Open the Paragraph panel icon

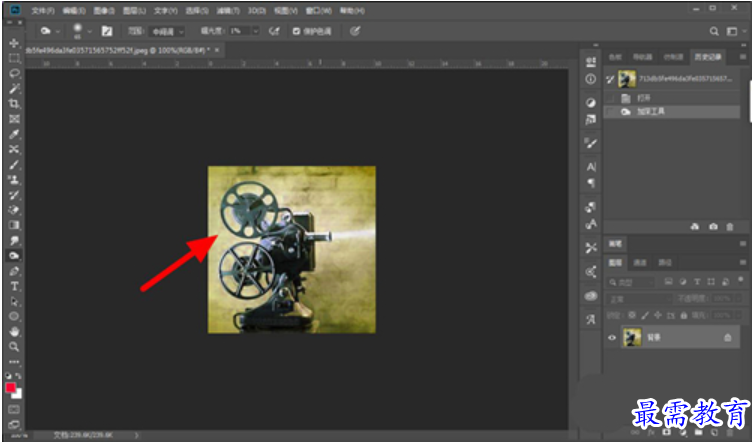[591, 183]
